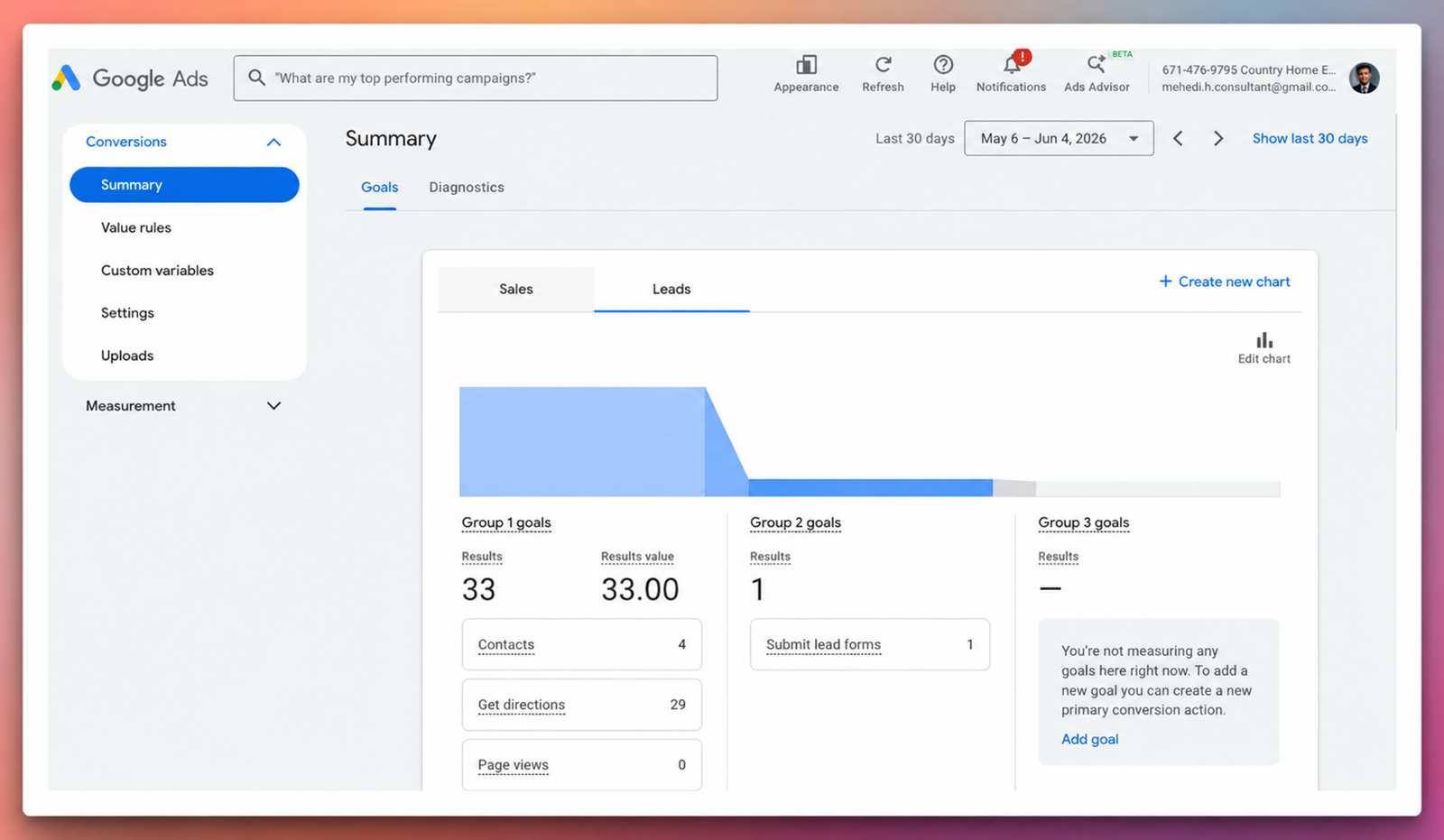Image resolution: width=1444 pixels, height=840 pixels.
Task: Click the account profile avatar
Action: (1364, 78)
